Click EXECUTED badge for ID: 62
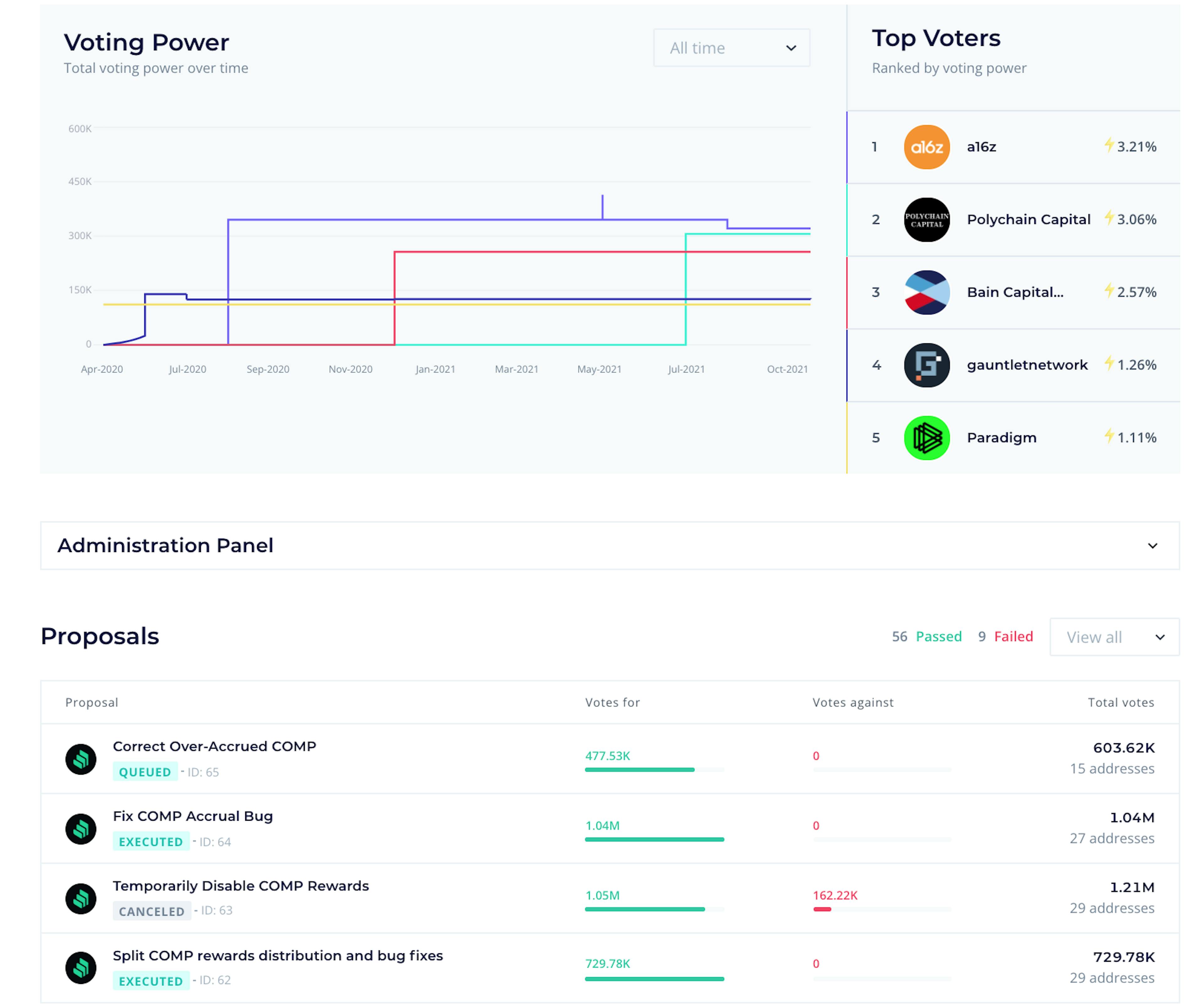1204x1005 pixels. point(151,981)
